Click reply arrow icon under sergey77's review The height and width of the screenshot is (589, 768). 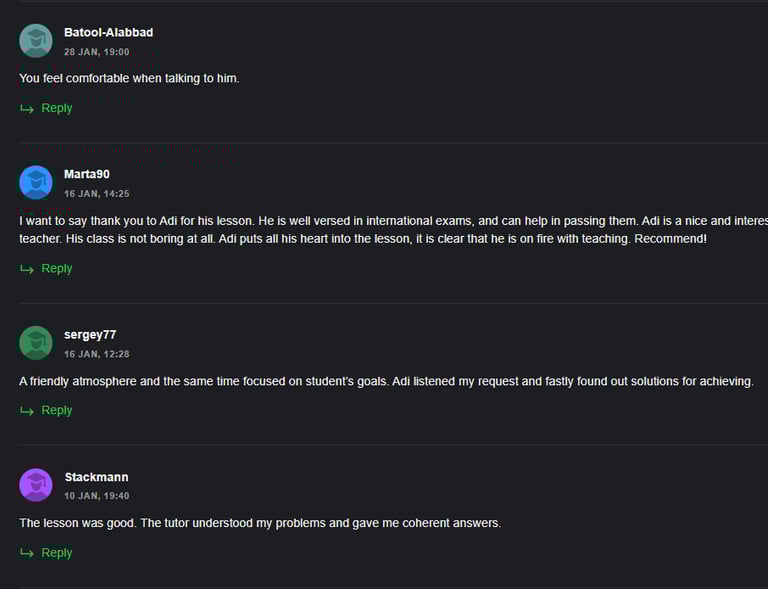click(27, 411)
